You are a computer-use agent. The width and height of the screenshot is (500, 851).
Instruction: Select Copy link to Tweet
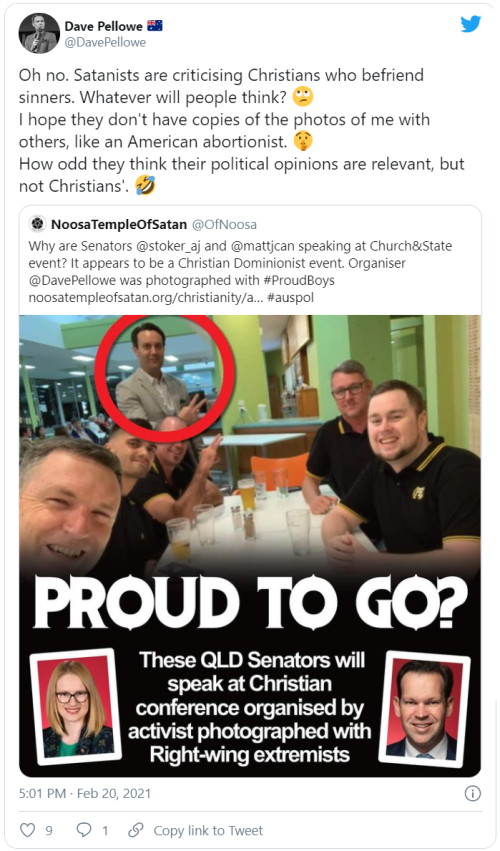pyautogui.click(x=208, y=830)
